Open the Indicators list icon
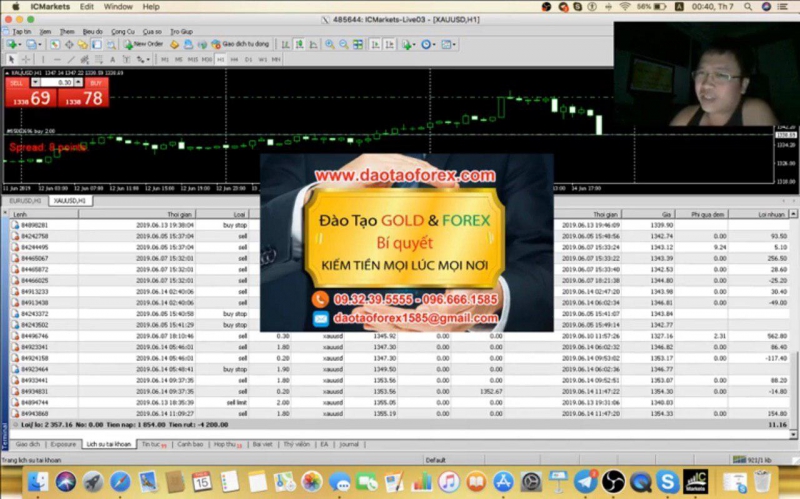 (407, 45)
